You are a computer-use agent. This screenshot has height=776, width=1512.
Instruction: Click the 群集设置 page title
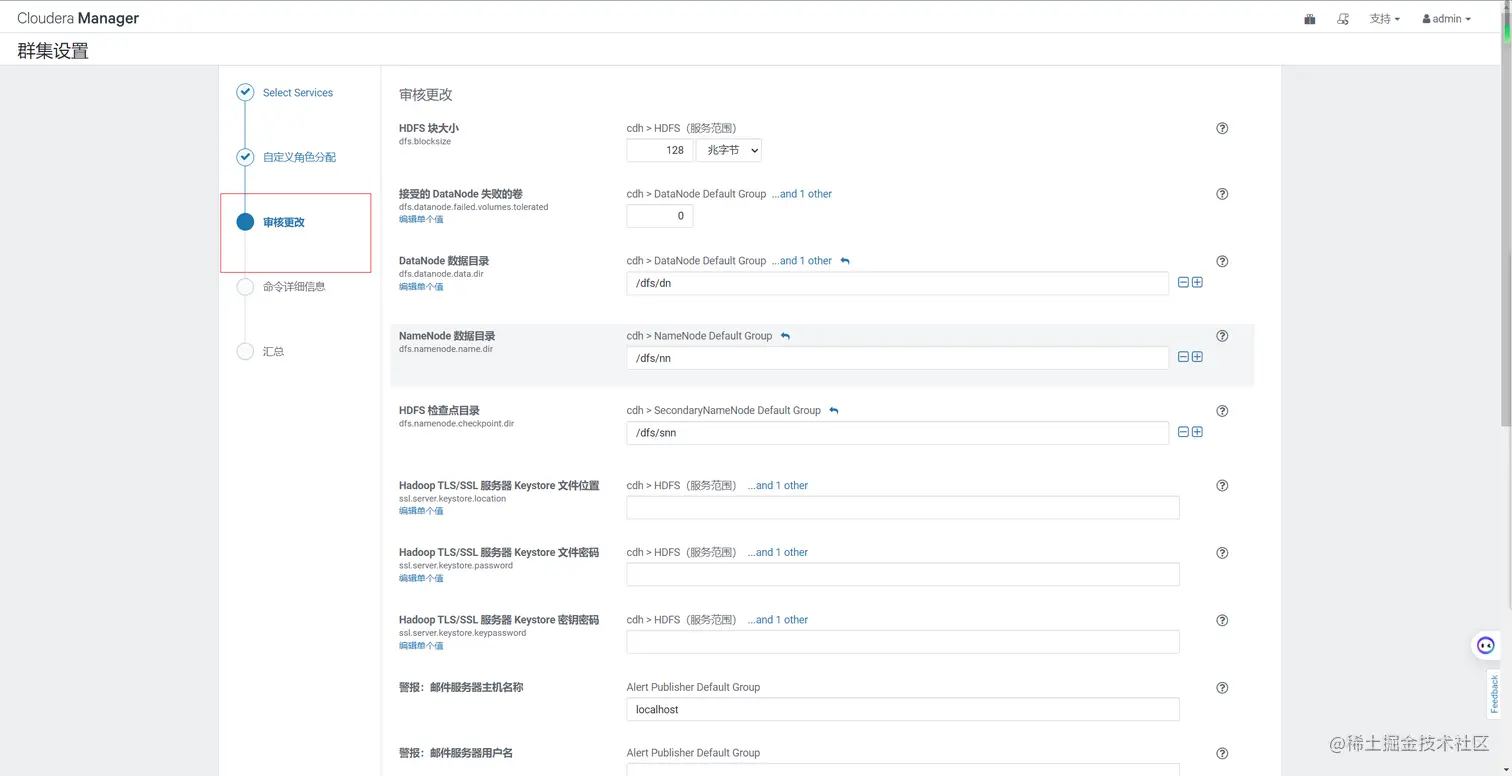pos(53,50)
